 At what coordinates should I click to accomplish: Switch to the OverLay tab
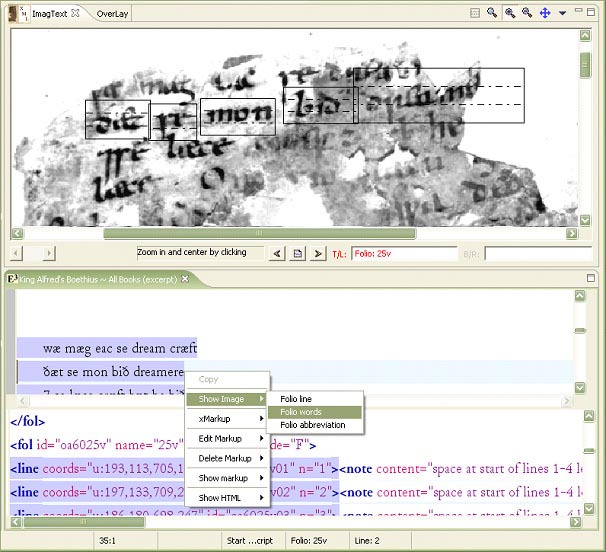point(112,14)
